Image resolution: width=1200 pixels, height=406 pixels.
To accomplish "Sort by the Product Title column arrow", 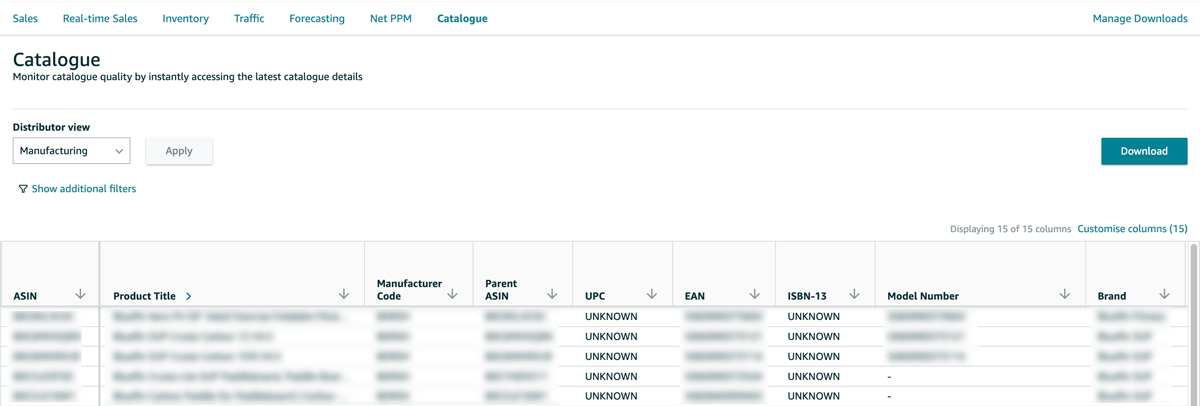I will (x=344, y=294).
